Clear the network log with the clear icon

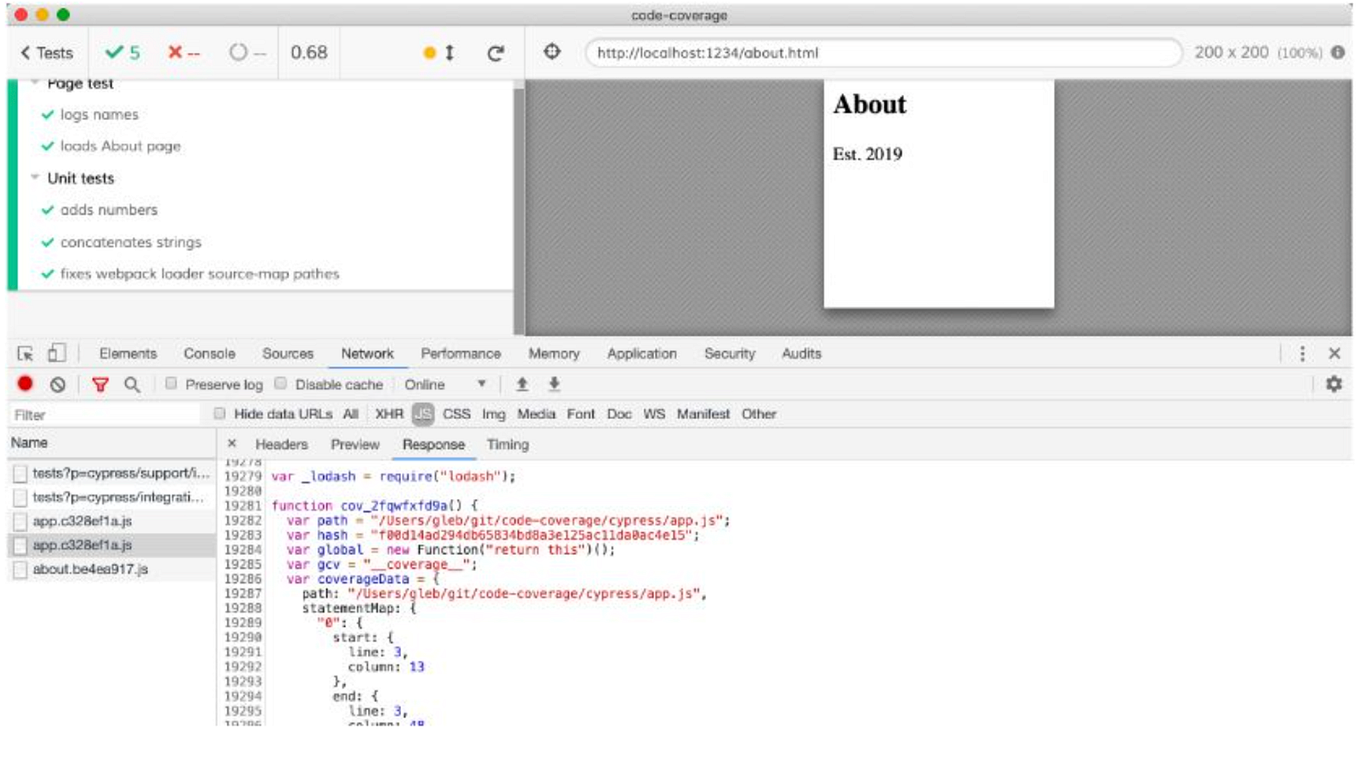click(58, 385)
